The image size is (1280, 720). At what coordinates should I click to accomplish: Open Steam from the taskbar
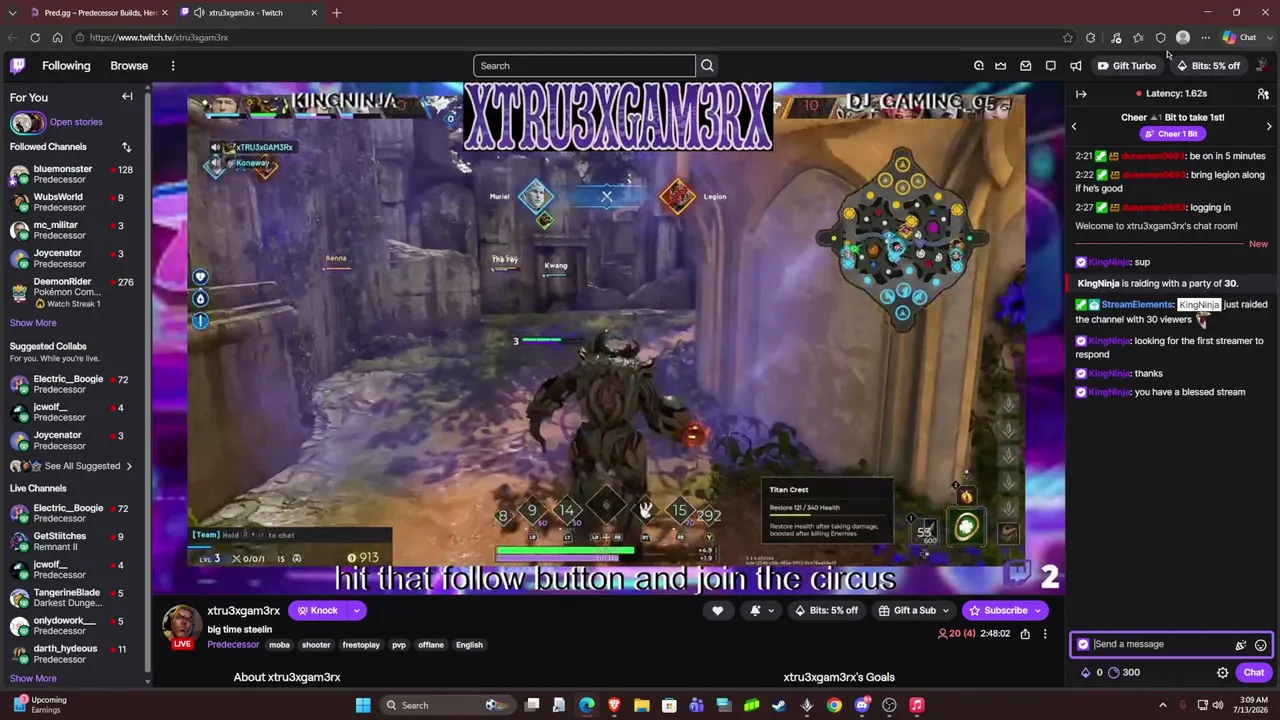(x=779, y=705)
